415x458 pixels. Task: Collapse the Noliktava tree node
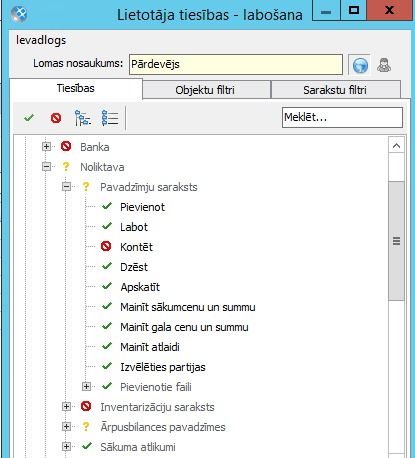(46, 166)
